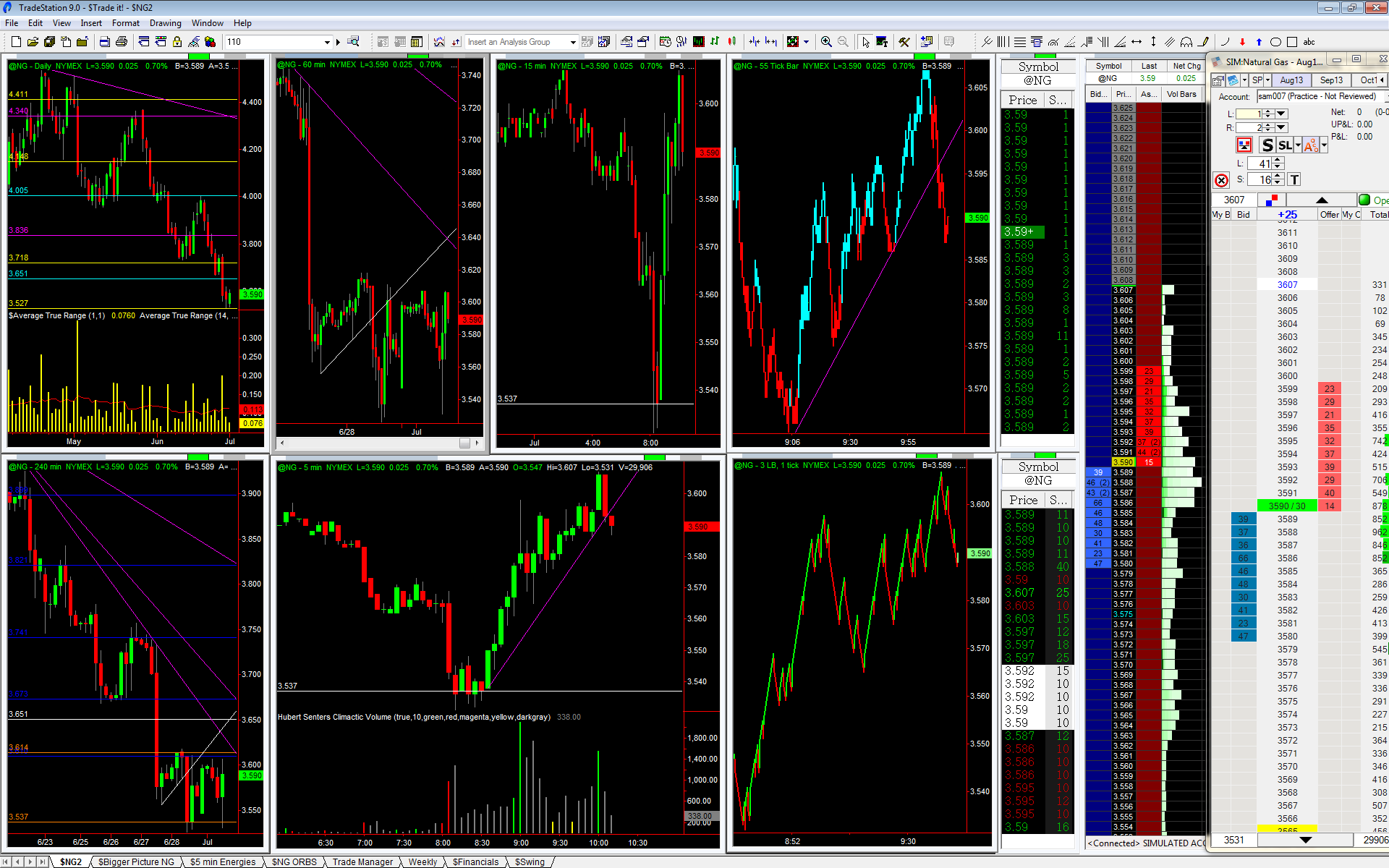Open the File menu
This screenshot has width=1389, height=868.
[x=12, y=23]
